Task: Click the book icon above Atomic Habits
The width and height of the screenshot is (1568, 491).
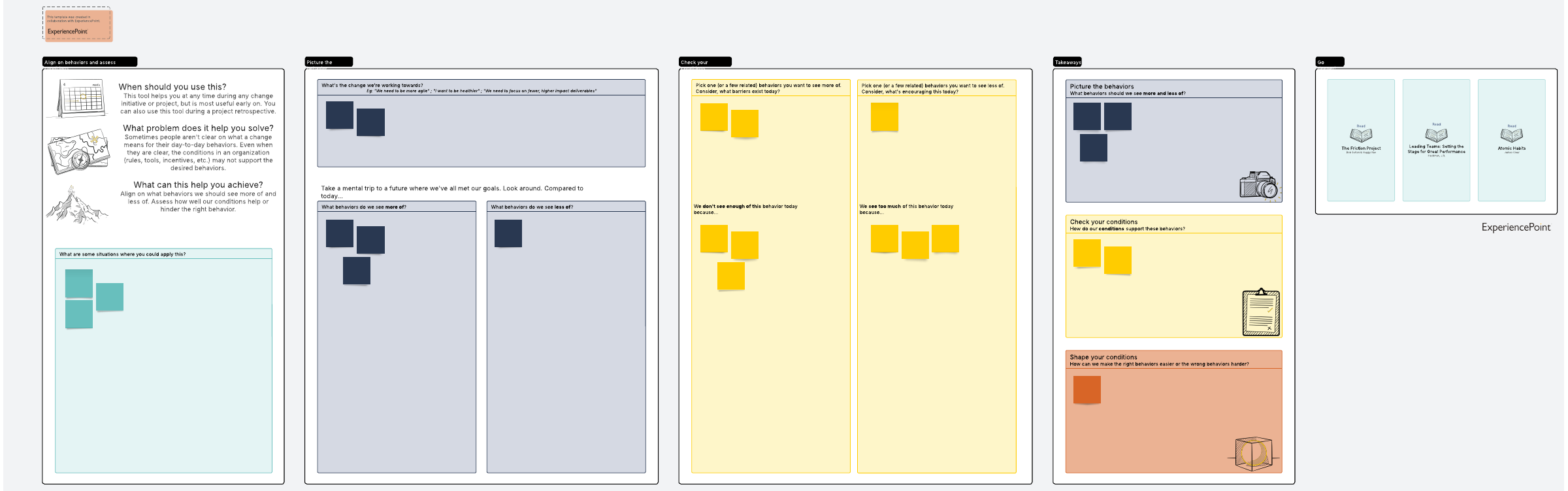Action: pyautogui.click(x=1511, y=135)
